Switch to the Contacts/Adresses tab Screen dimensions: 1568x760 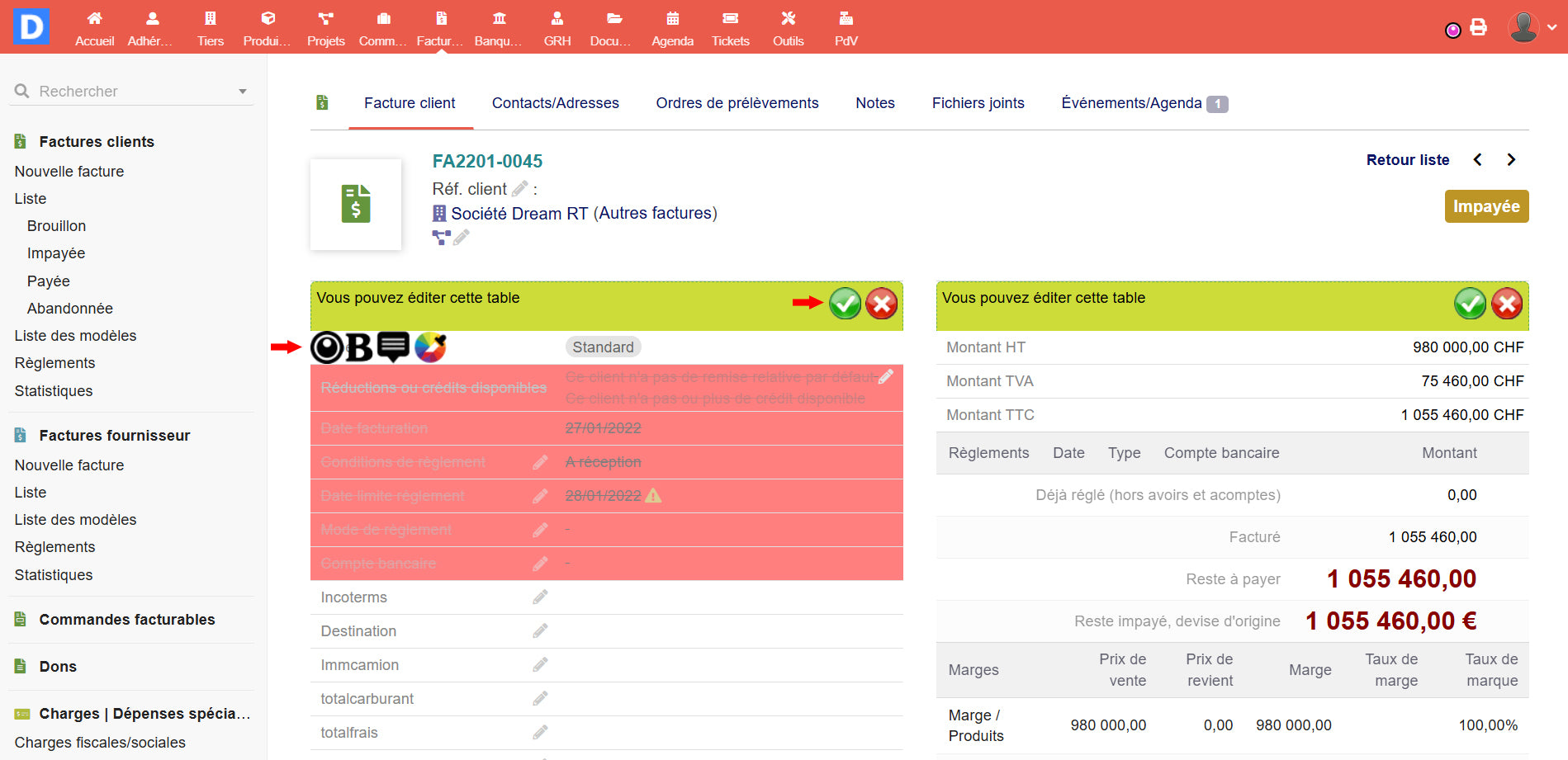pos(555,103)
